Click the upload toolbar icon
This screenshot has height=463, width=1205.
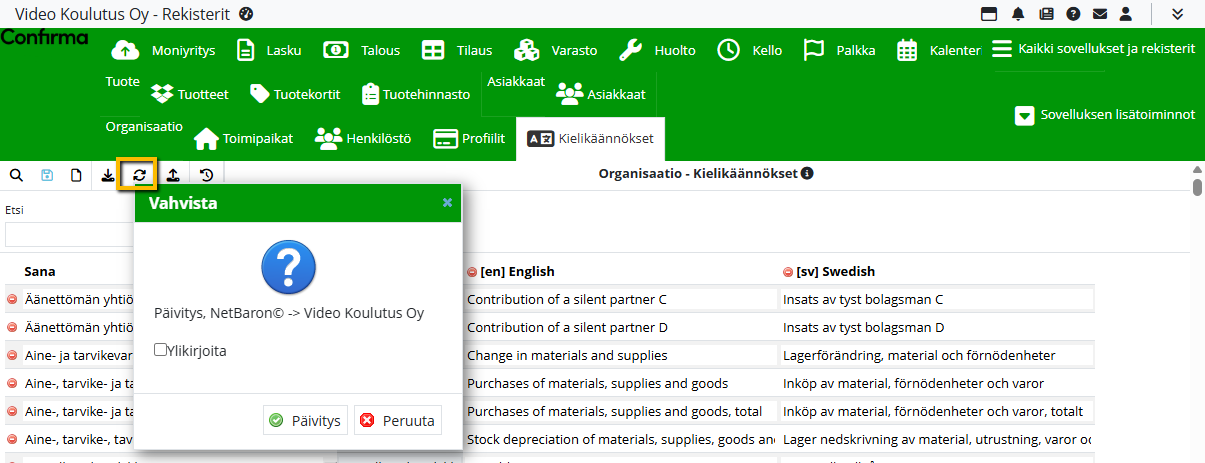coord(173,175)
